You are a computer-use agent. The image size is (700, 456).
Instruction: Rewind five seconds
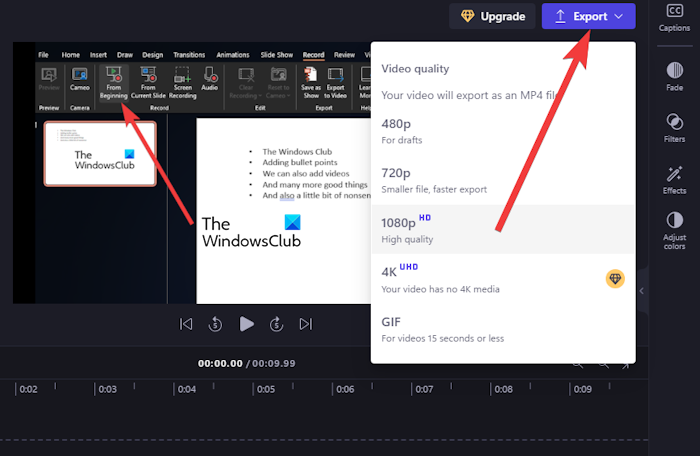click(215, 324)
